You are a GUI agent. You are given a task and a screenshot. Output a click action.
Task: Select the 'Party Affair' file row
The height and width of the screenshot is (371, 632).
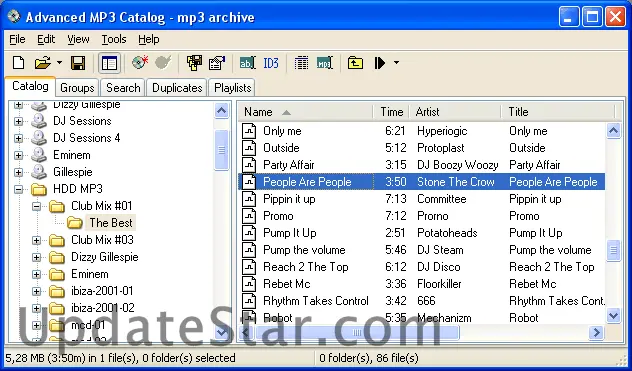click(422, 165)
